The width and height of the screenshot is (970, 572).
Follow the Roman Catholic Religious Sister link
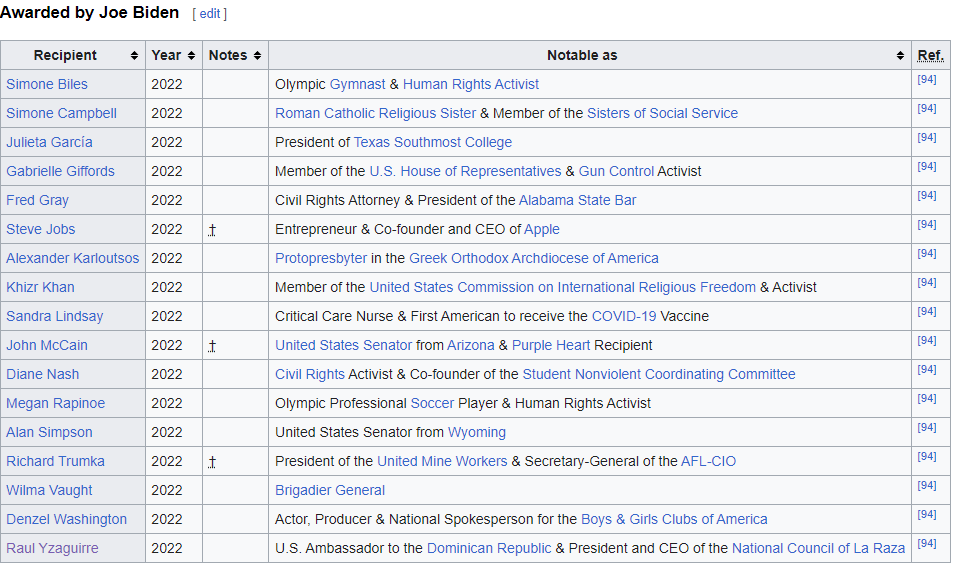376,113
